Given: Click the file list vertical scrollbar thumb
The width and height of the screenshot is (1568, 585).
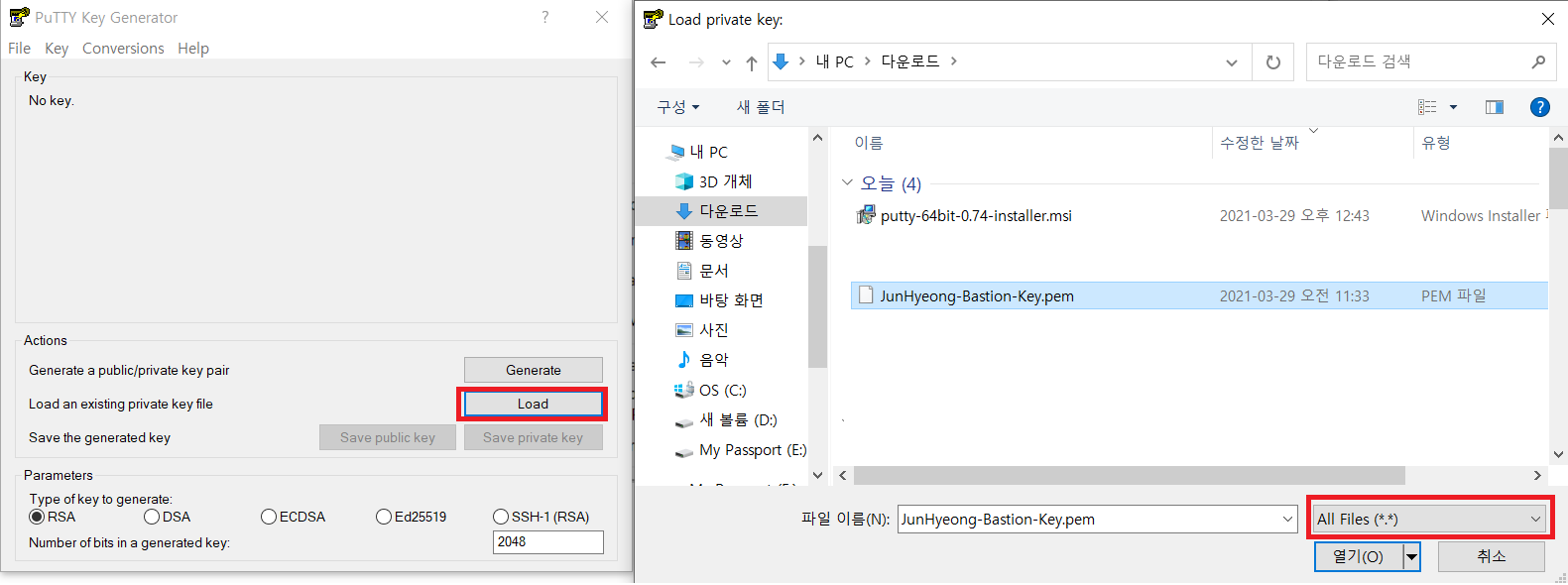Looking at the screenshot, I should 1558,178.
